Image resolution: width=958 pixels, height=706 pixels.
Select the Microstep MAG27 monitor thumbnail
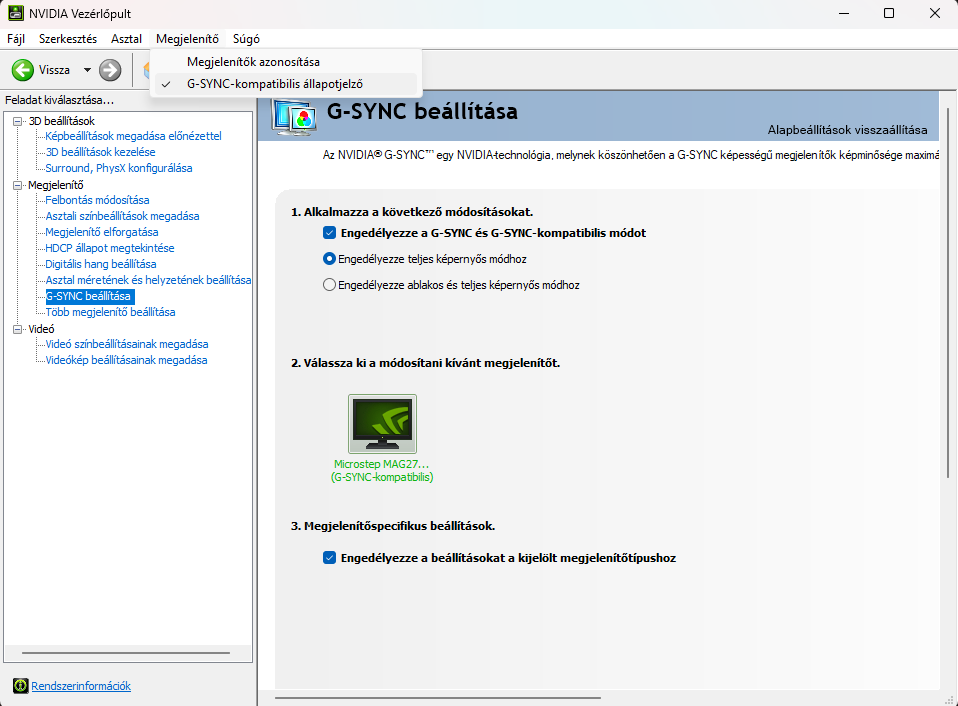382,424
